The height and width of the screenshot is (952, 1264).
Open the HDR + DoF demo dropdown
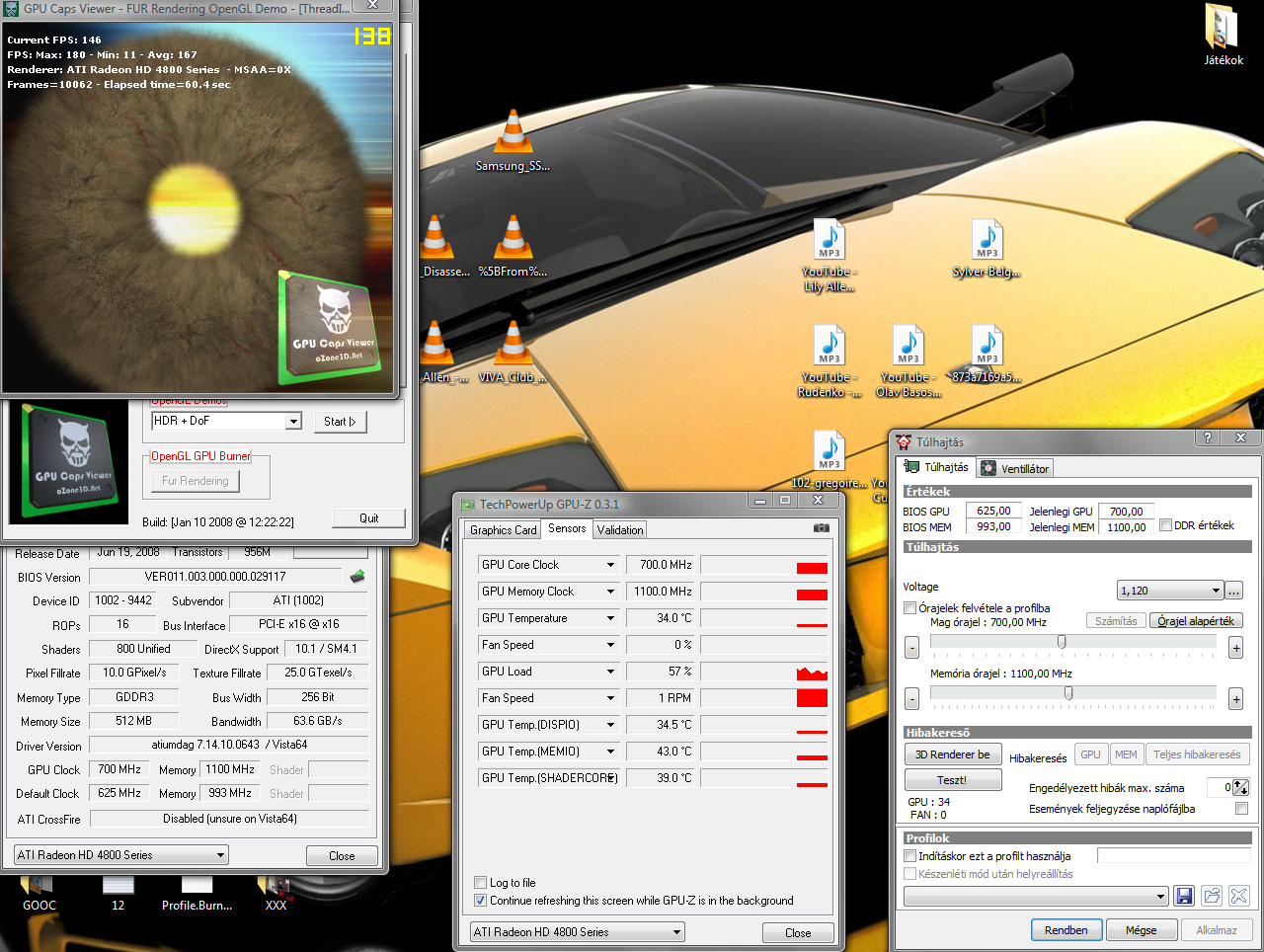(x=293, y=422)
